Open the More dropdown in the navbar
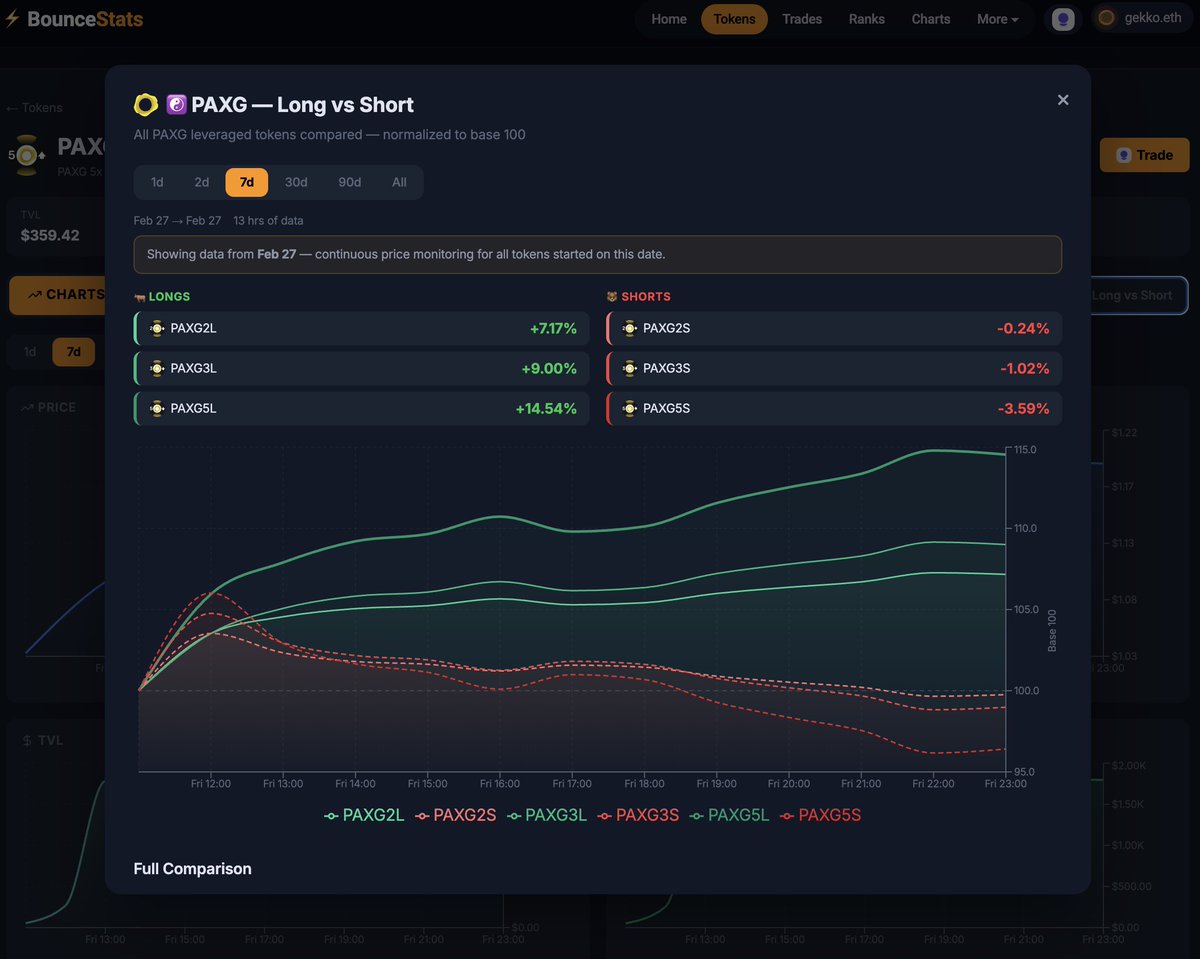Viewport: 1200px width, 959px height. click(996, 18)
